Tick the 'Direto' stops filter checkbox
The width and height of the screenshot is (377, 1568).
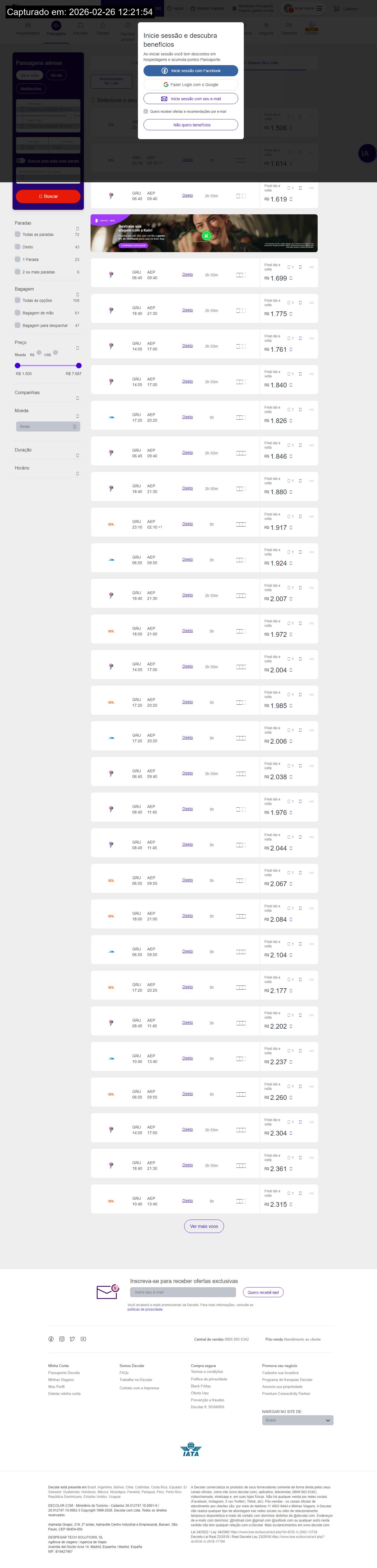(18, 247)
